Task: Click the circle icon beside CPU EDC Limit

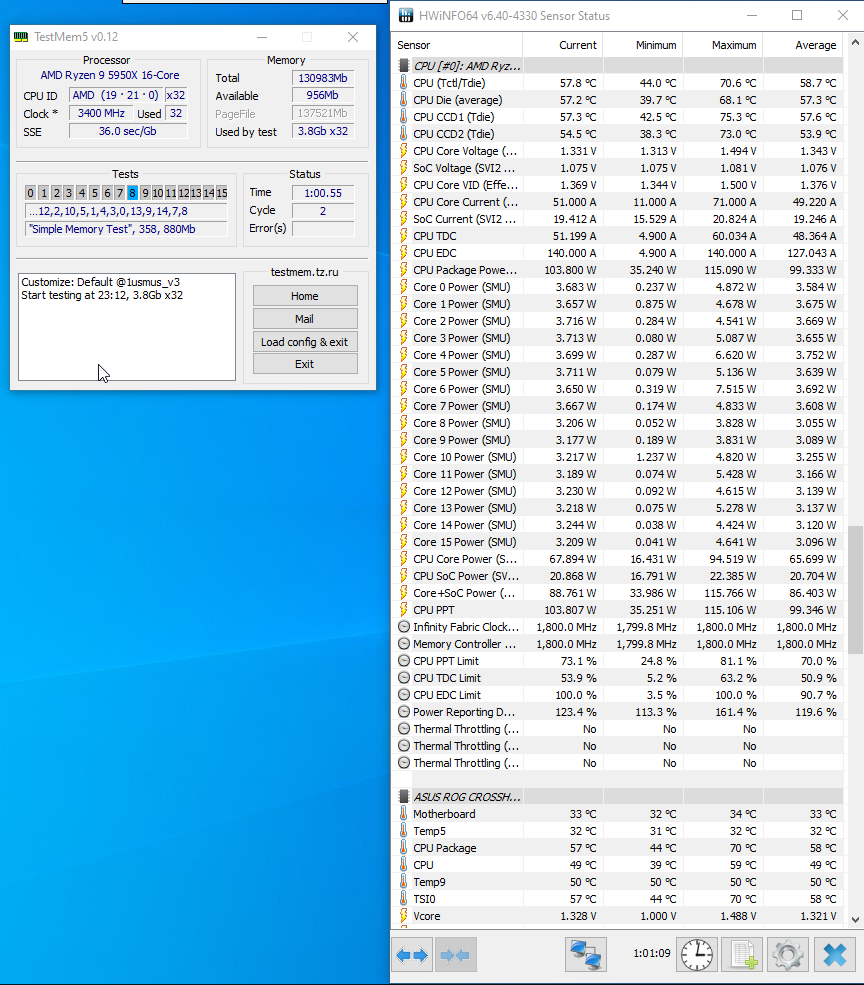Action: [x=403, y=695]
